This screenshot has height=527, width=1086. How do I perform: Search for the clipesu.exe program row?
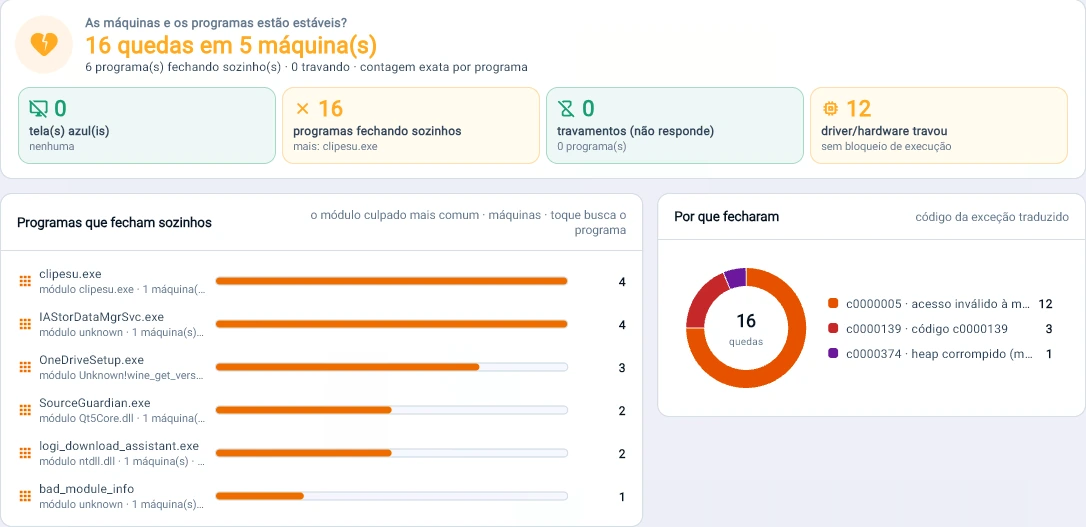321,281
